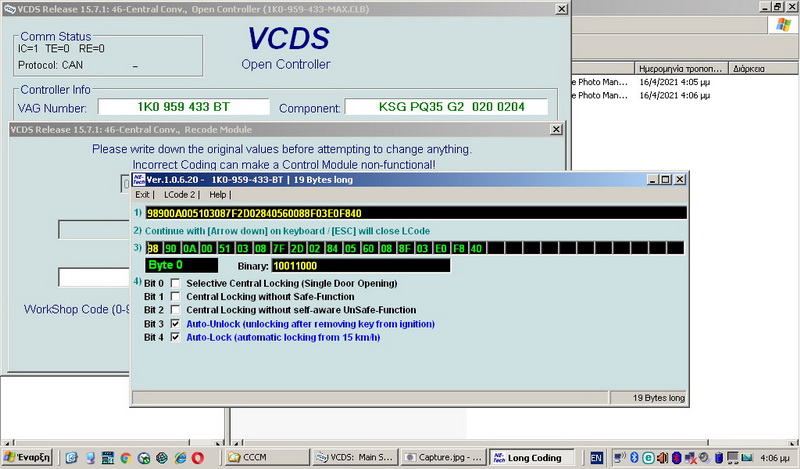Switch to Capture.jpg in the taskbar

pos(443,457)
